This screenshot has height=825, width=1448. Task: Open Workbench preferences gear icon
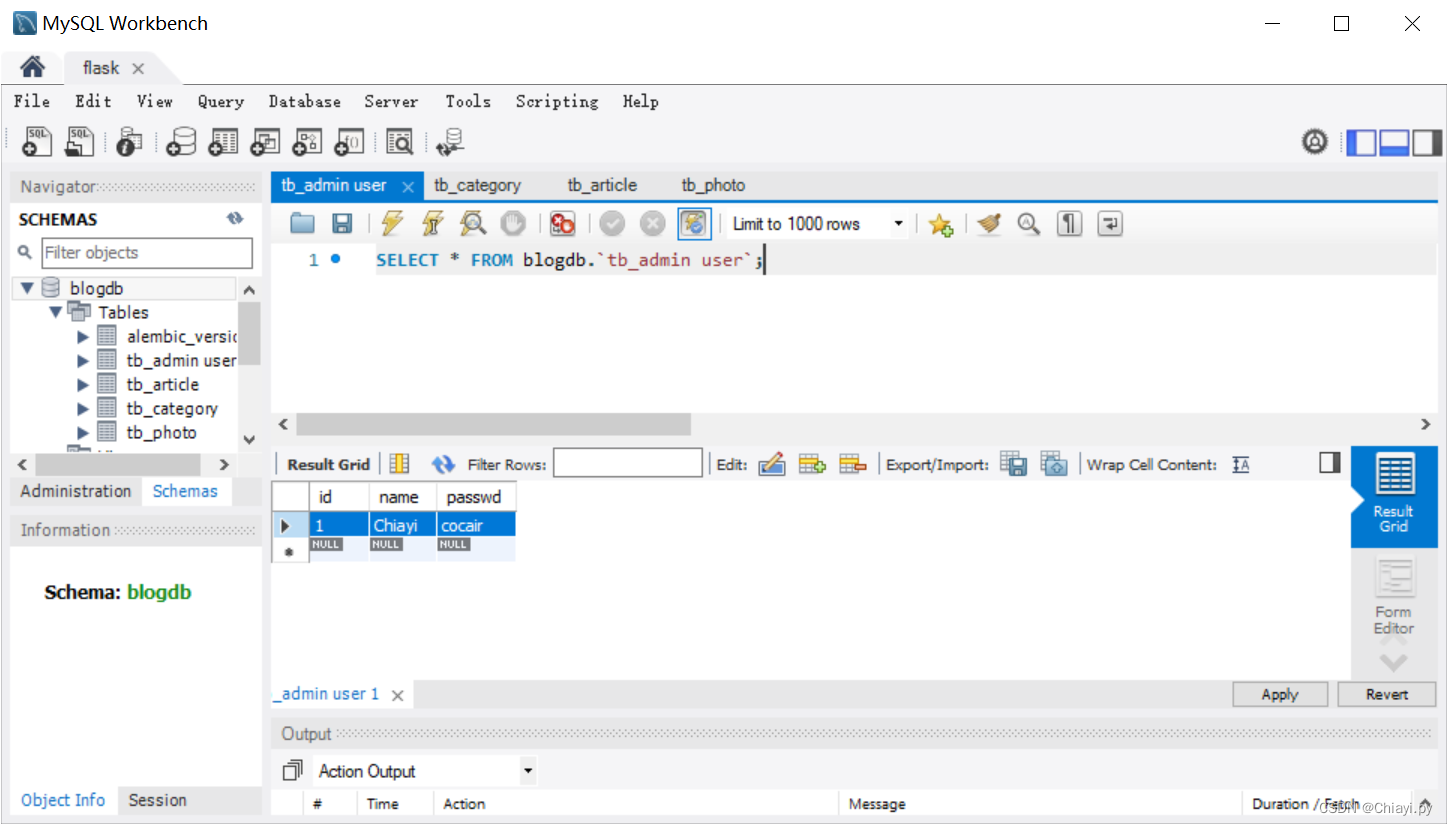[1315, 142]
